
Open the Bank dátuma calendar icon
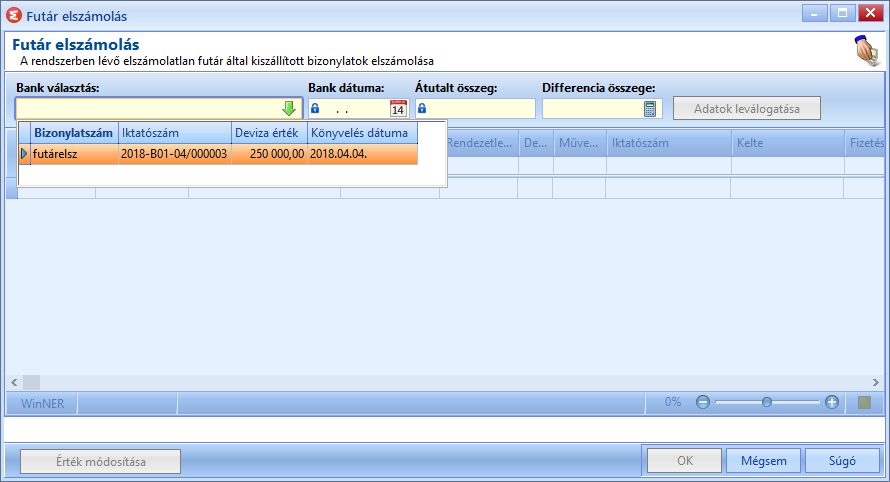click(398, 108)
